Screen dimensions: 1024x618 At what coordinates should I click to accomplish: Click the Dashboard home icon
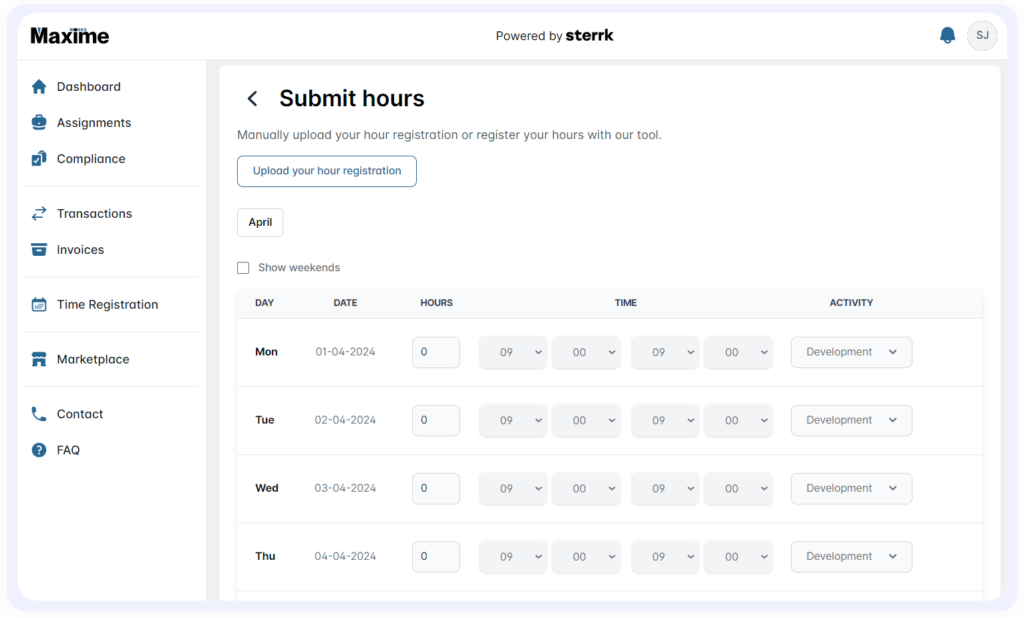tap(39, 87)
